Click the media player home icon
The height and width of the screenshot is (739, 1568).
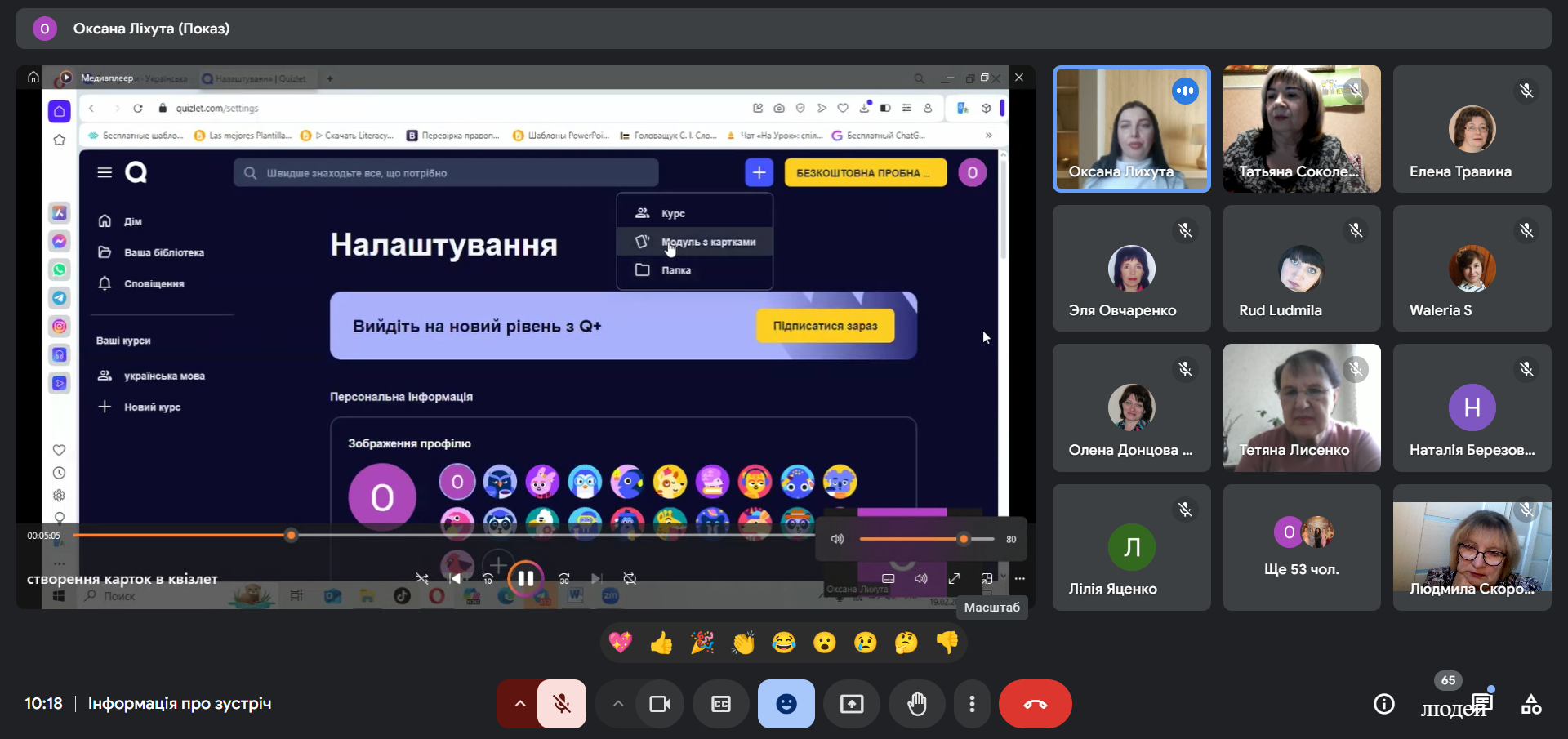coord(33,78)
